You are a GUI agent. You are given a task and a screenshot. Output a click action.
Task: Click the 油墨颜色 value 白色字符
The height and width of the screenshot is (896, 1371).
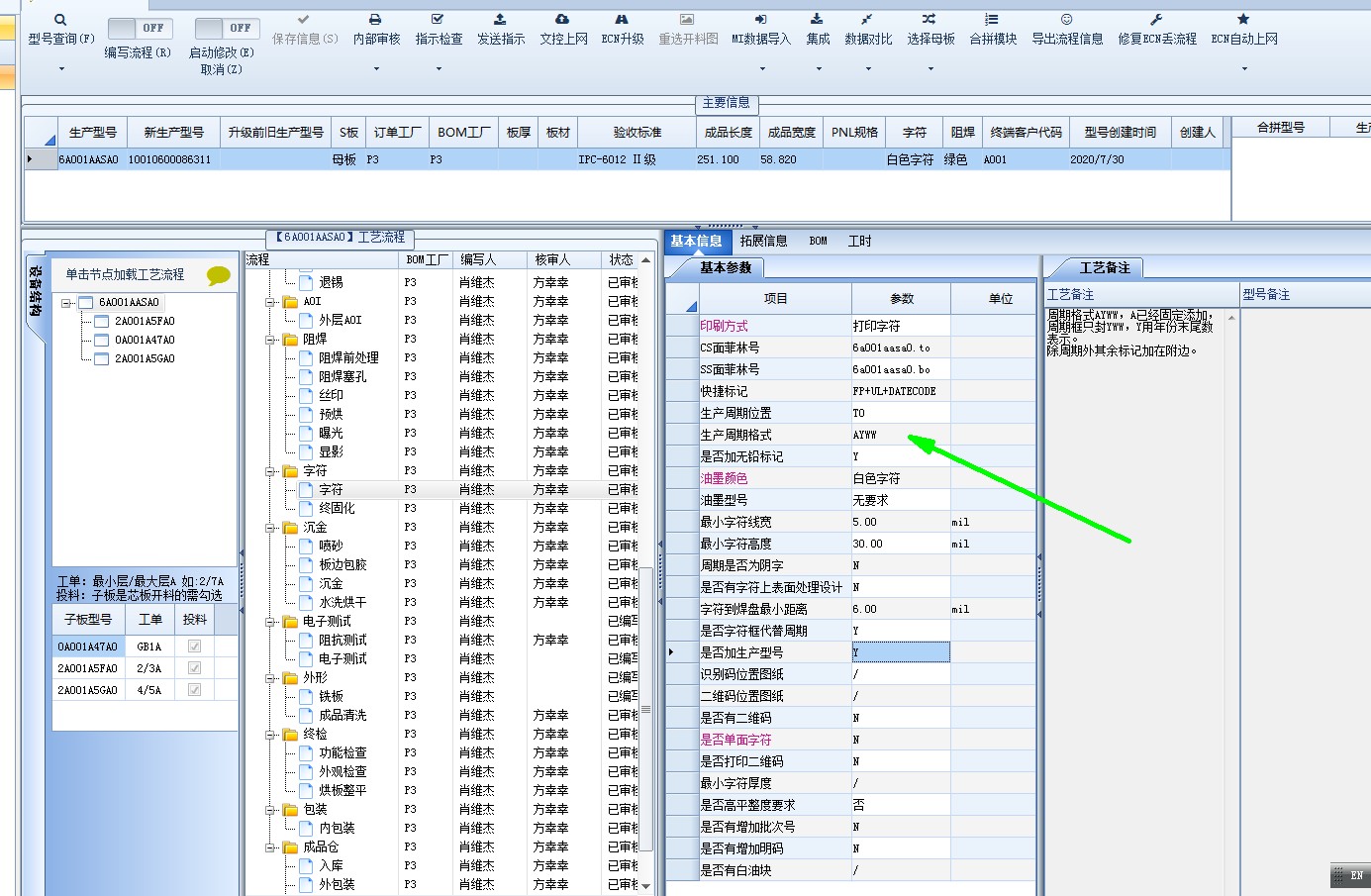click(876, 479)
